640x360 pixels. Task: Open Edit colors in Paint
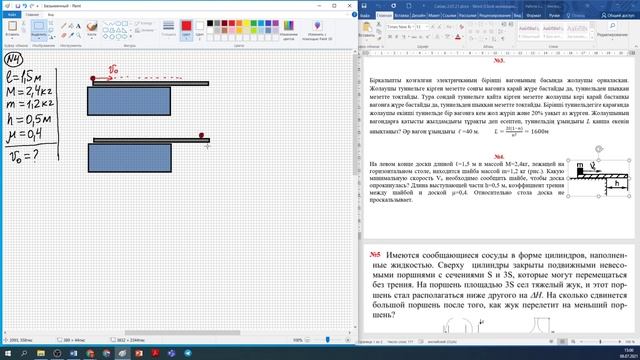[x=289, y=30]
